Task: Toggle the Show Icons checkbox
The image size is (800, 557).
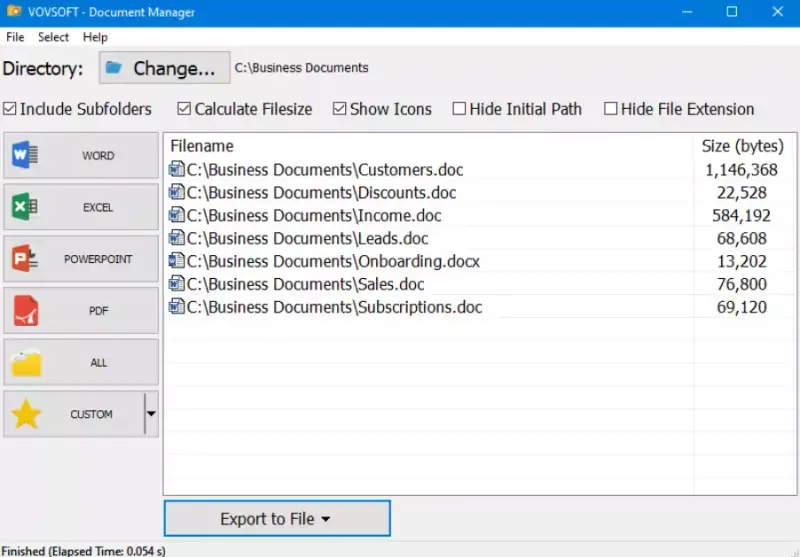Action: pos(339,109)
